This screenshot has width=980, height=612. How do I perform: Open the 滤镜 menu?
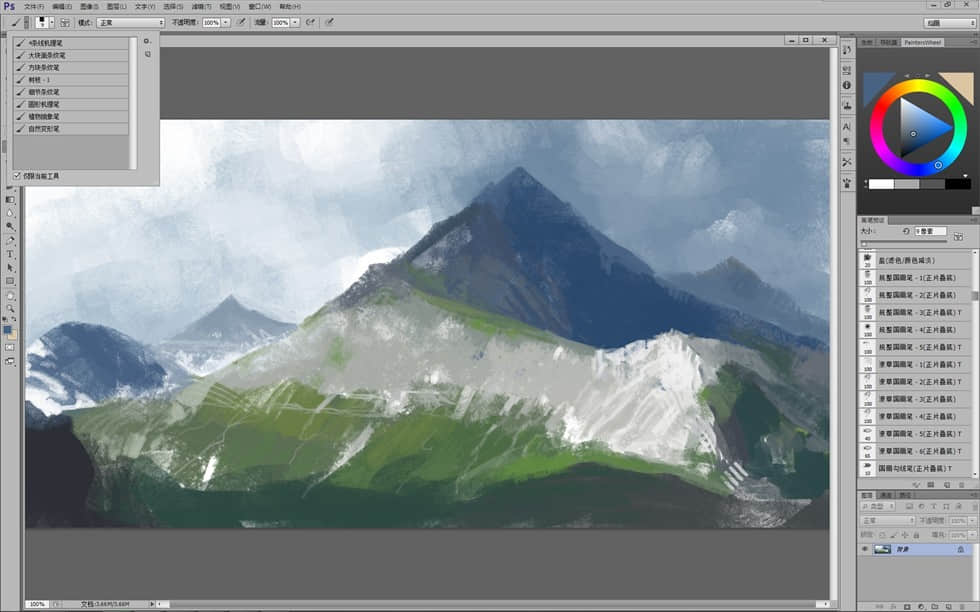pos(201,6)
